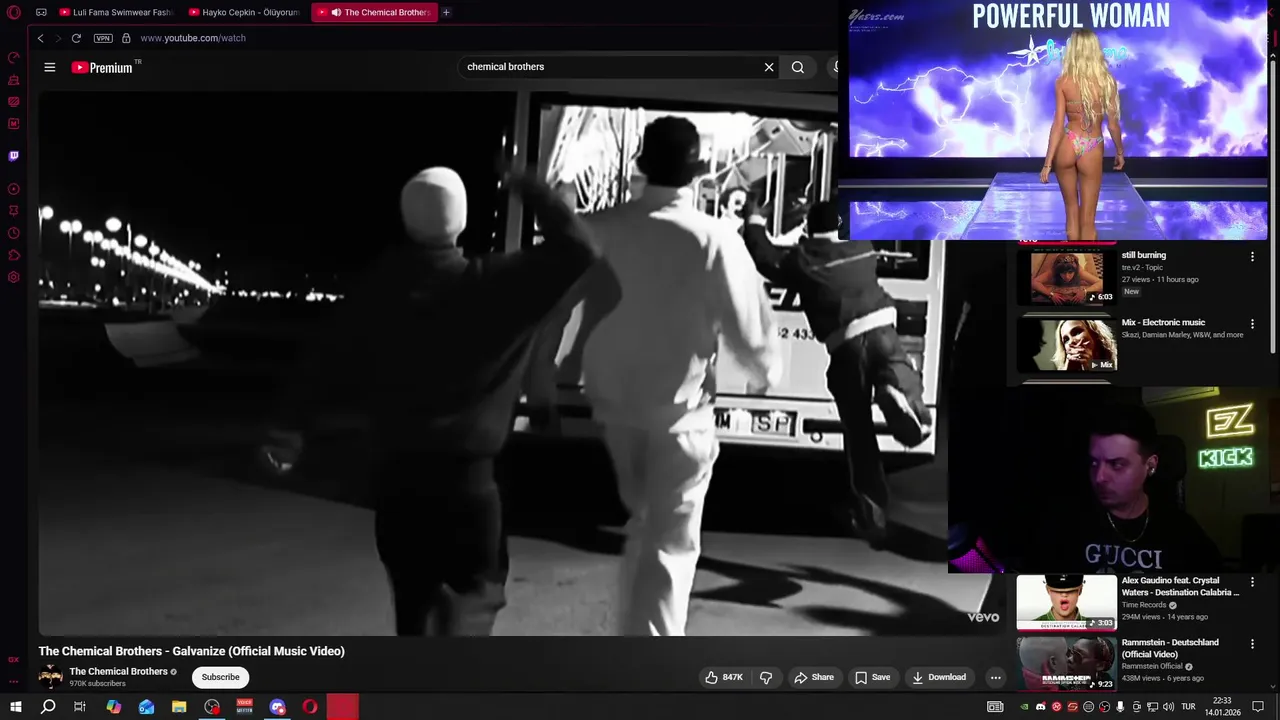Open the Opera GX main menu logo
This screenshot has width=1280, height=720.
14,12
